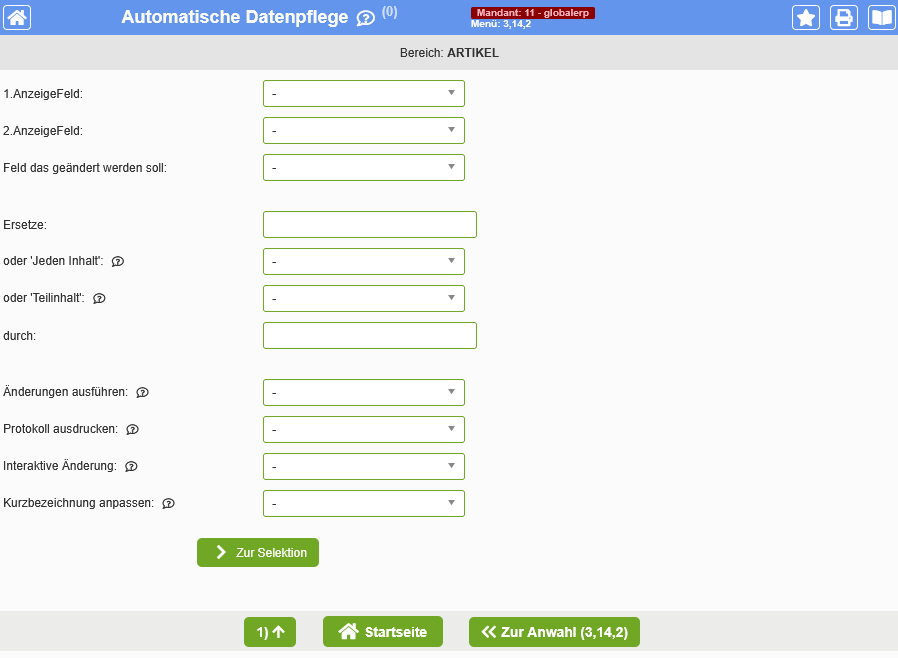The width and height of the screenshot is (898, 658).
Task: Open 'Feld das geändert werden soll' dropdown
Action: (363, 167)
